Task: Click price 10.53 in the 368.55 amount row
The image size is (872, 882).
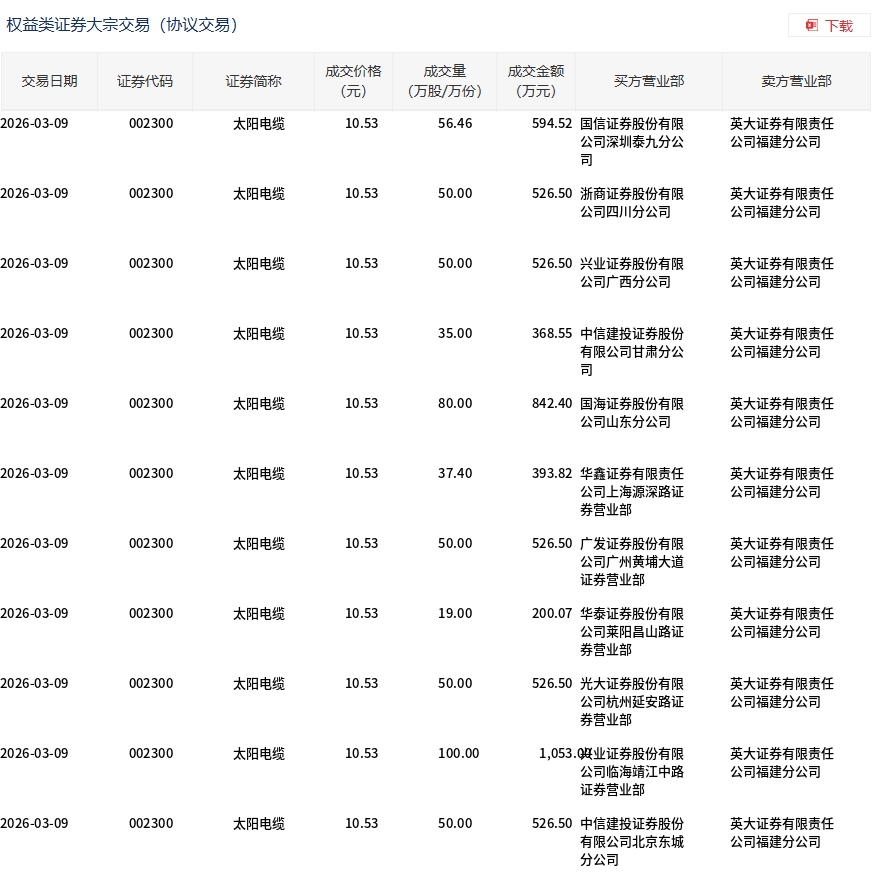Action: (361, 334)
